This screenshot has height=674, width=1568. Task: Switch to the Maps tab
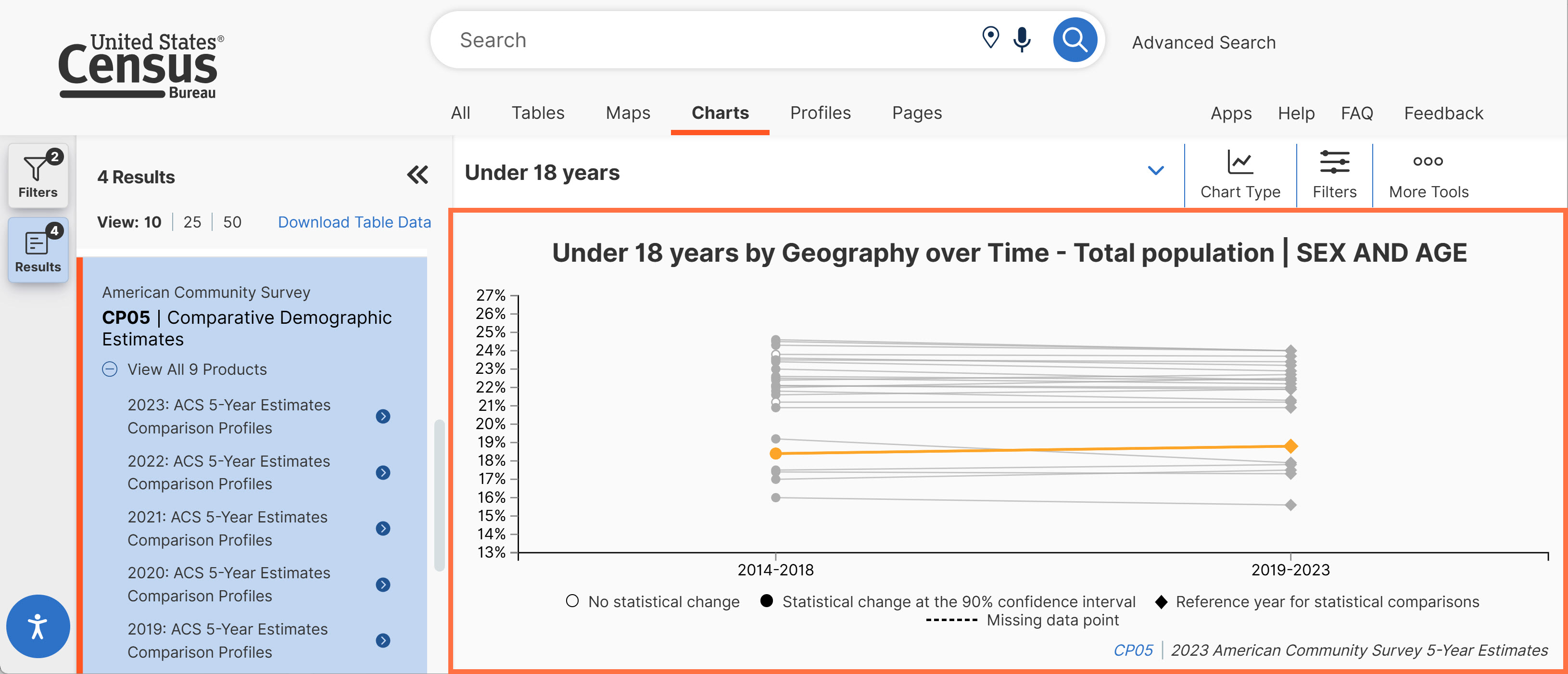(628, 113)
